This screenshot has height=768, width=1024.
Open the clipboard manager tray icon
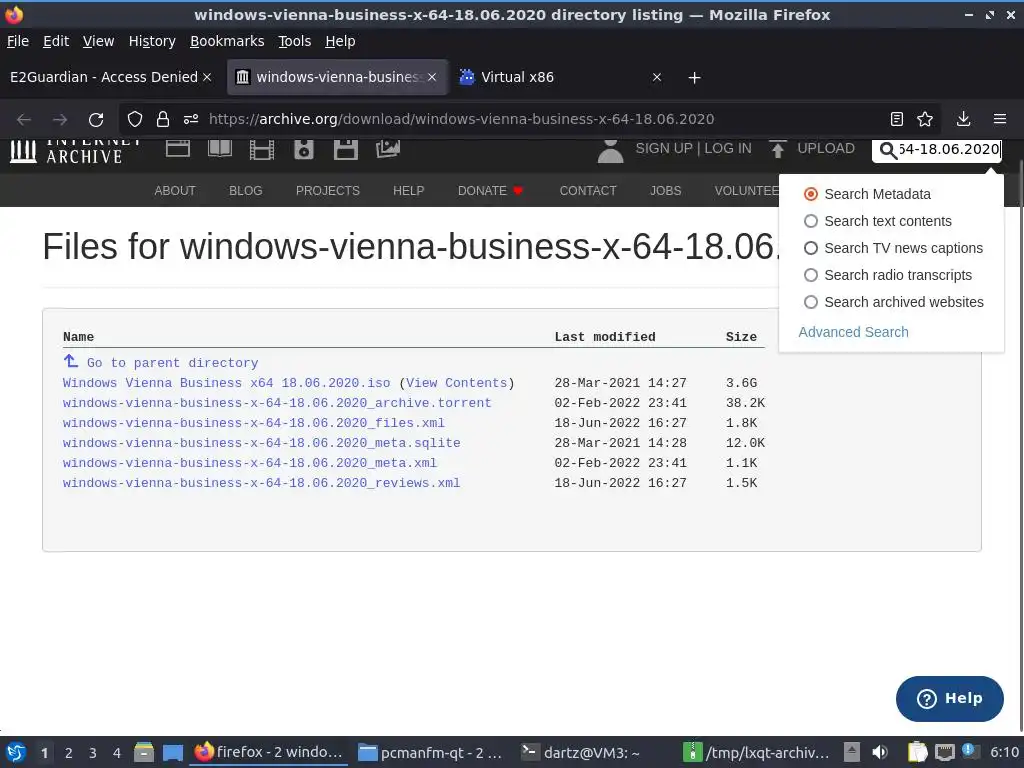[917, 752]
